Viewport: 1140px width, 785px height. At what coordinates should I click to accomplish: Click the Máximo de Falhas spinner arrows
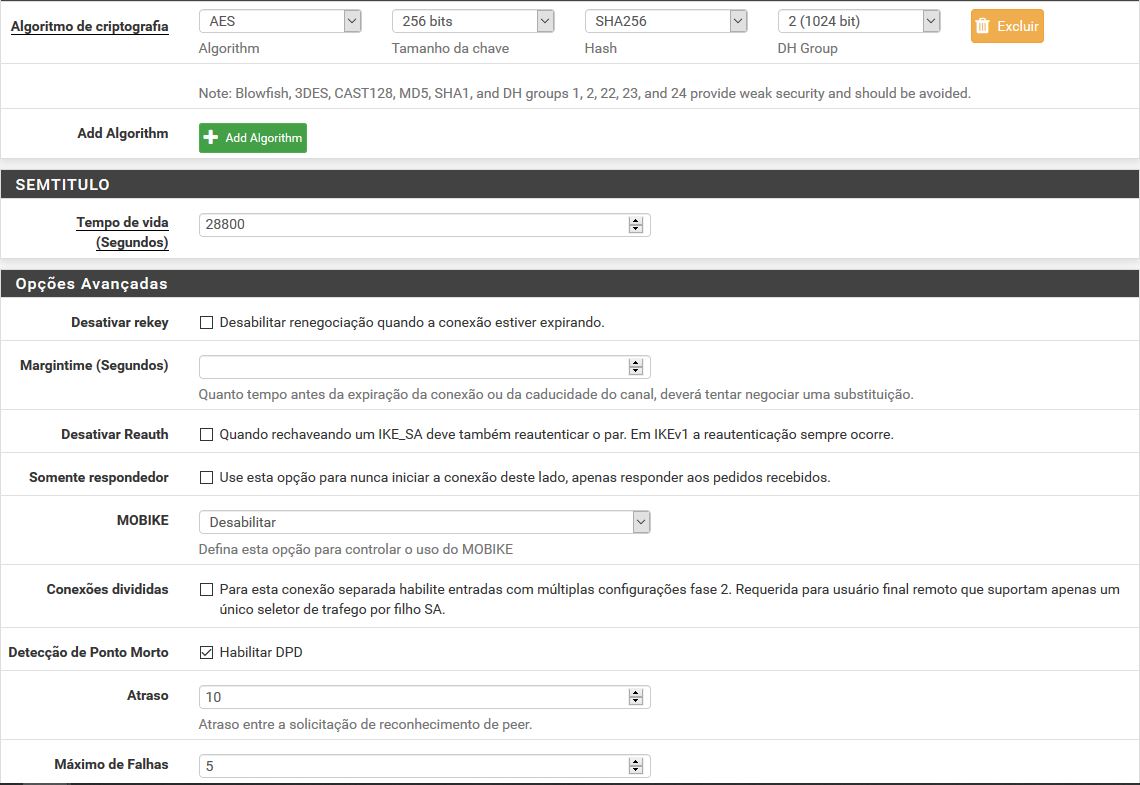point(635,766)
